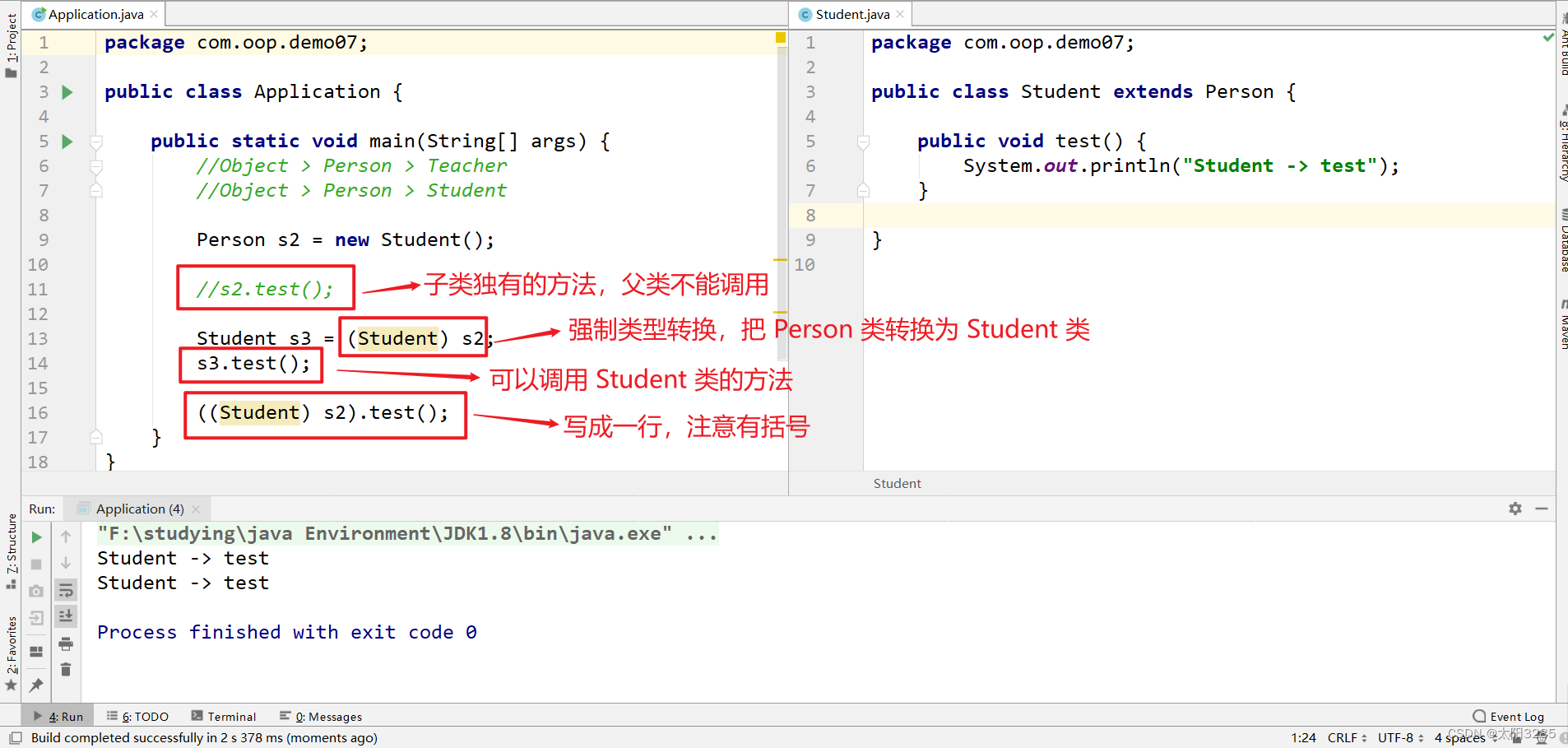1568x748 pixels.
Task: Print the console output
Action: 66,644
